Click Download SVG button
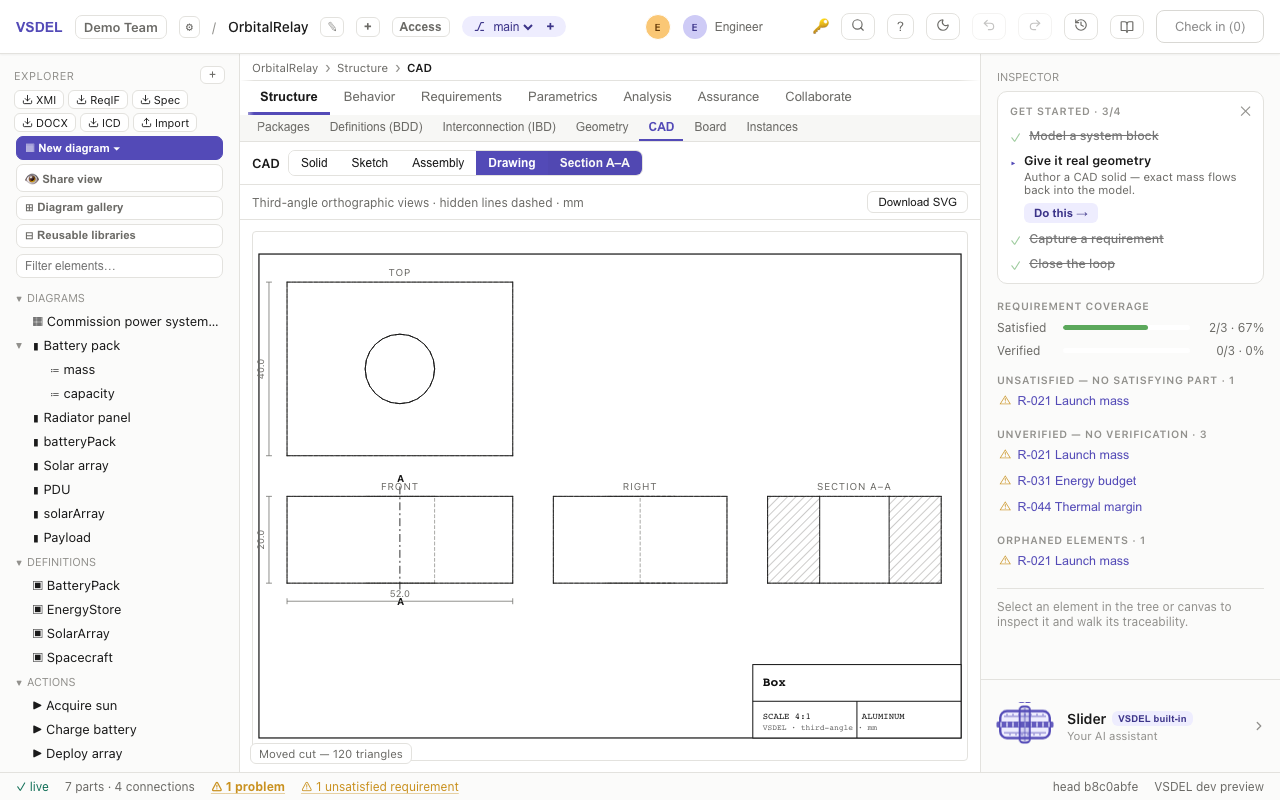This screenshot has height=800, width=1280. tap(917, 202)
